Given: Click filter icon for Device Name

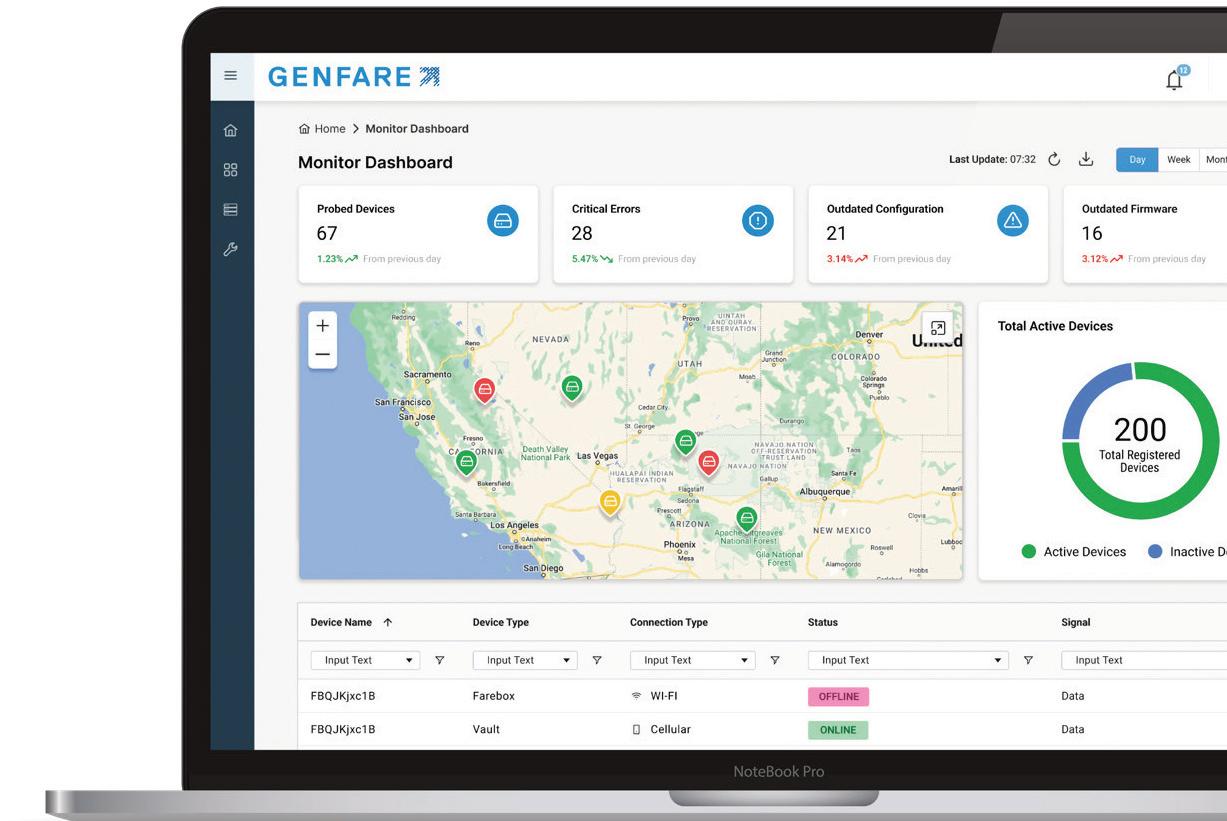Looking at the screenshot, I should [x=439, y=660].
